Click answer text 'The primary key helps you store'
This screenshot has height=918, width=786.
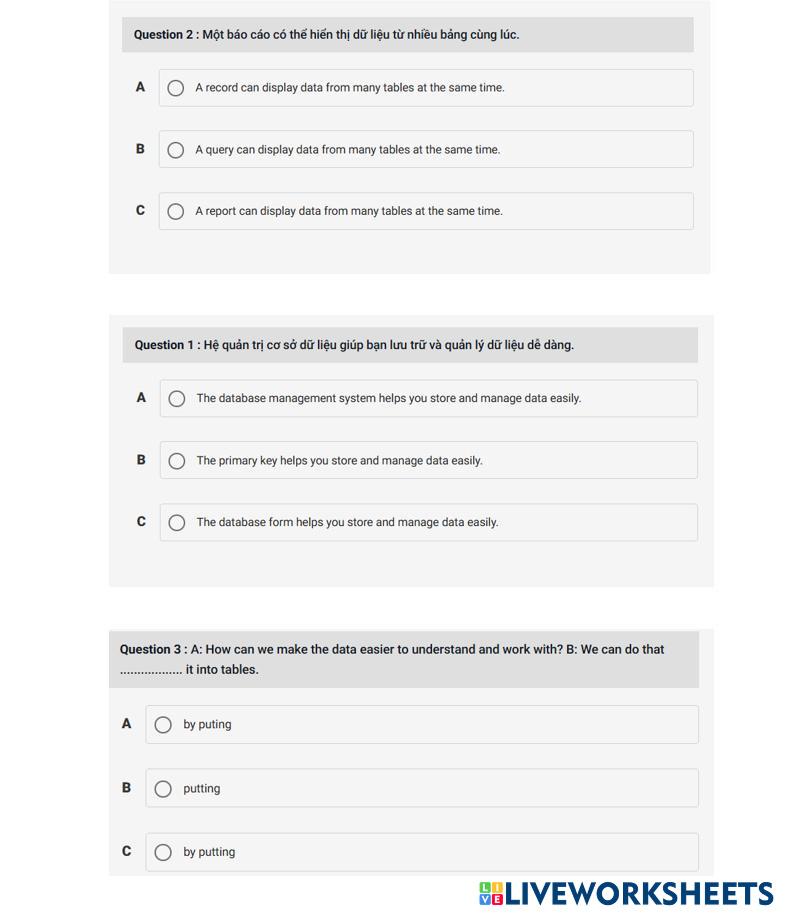coord(339,461)
